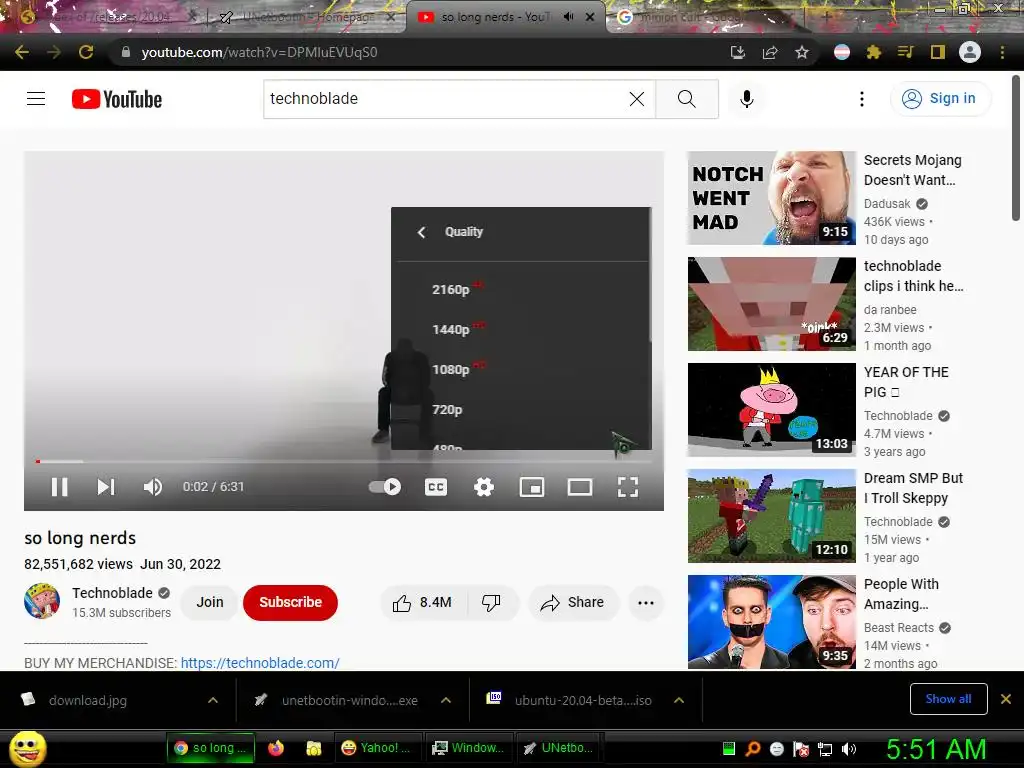Viewport: 1024px width, 768px height.
Task: Enter full screen mode
Action: point(628,487)
